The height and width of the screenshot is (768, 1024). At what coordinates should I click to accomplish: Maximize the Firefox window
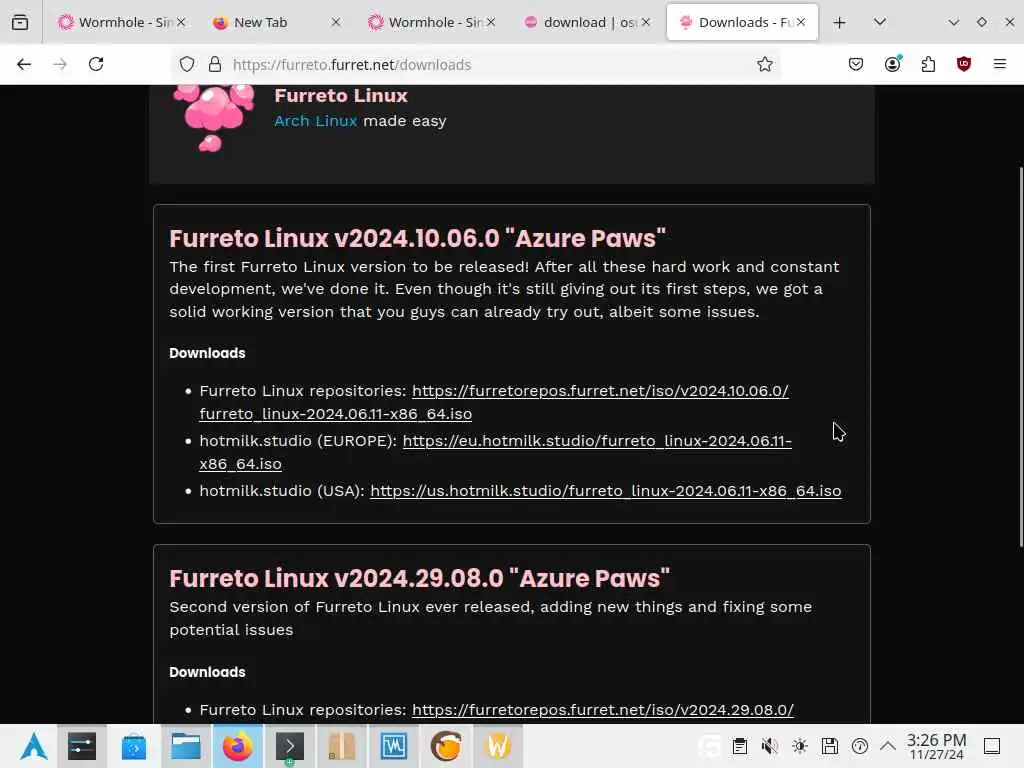pyautogui.click(x=982, y=22)
